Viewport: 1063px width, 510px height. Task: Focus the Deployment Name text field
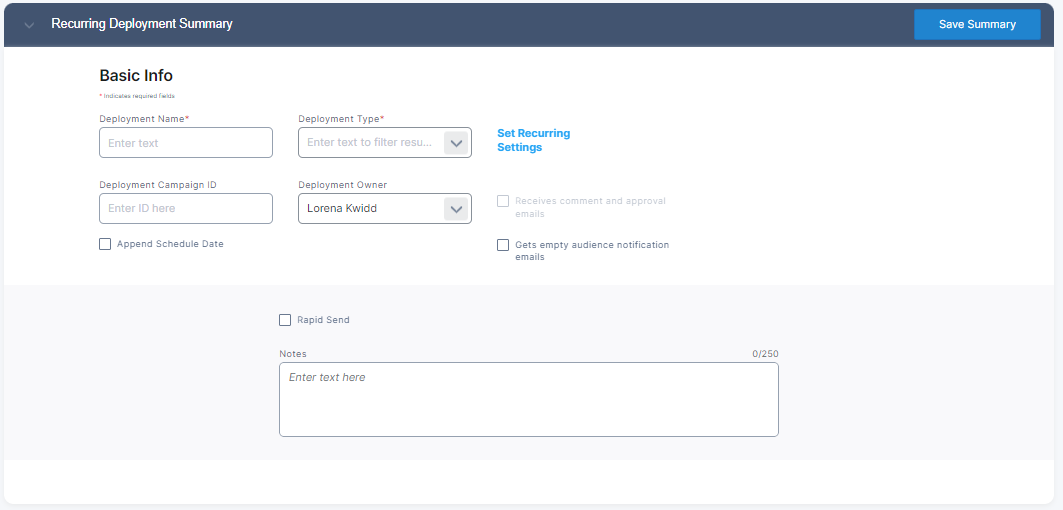point(186,143)
